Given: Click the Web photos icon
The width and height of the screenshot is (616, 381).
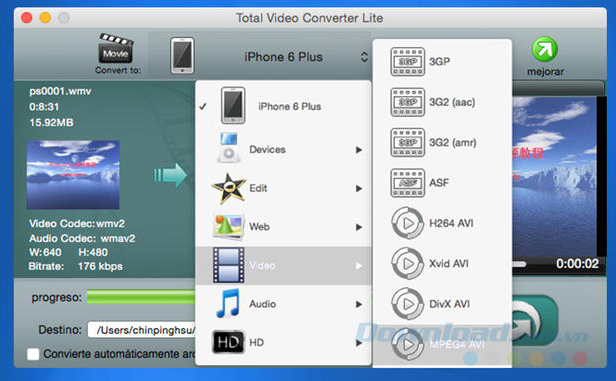Looking at the screenshot, I should pos(228,226).
